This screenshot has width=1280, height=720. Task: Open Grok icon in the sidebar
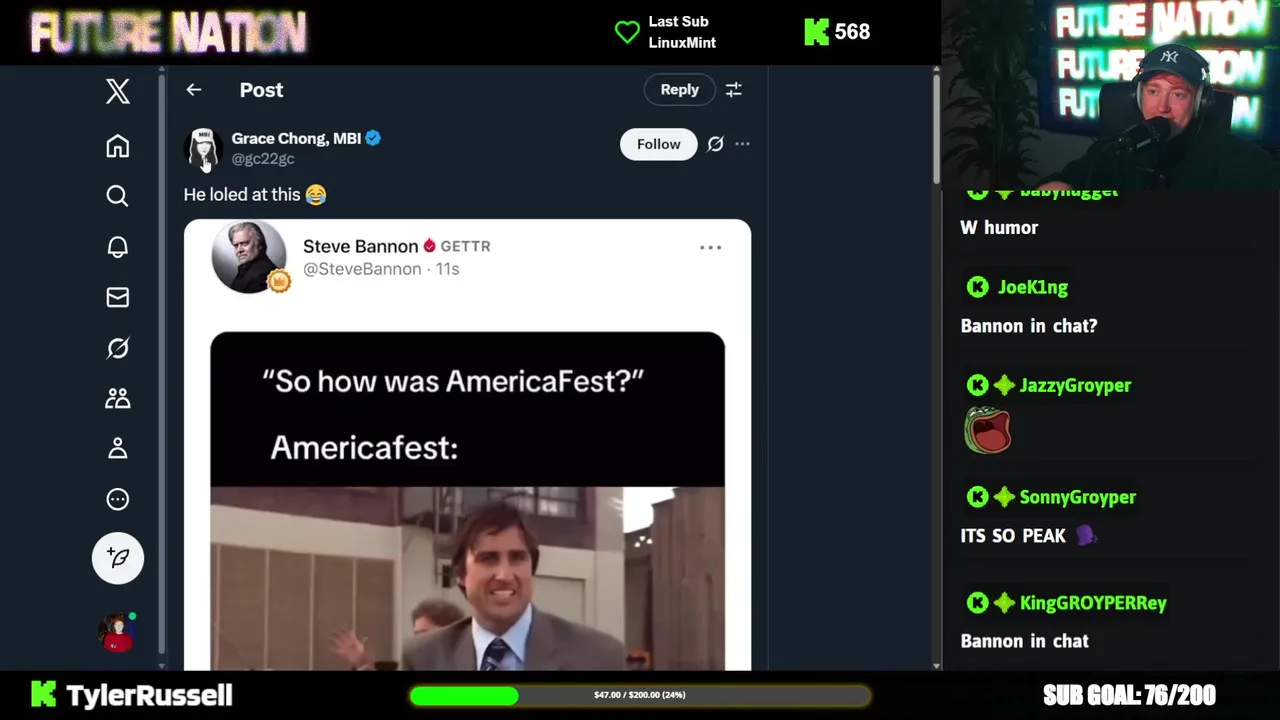tap(118, 348)
